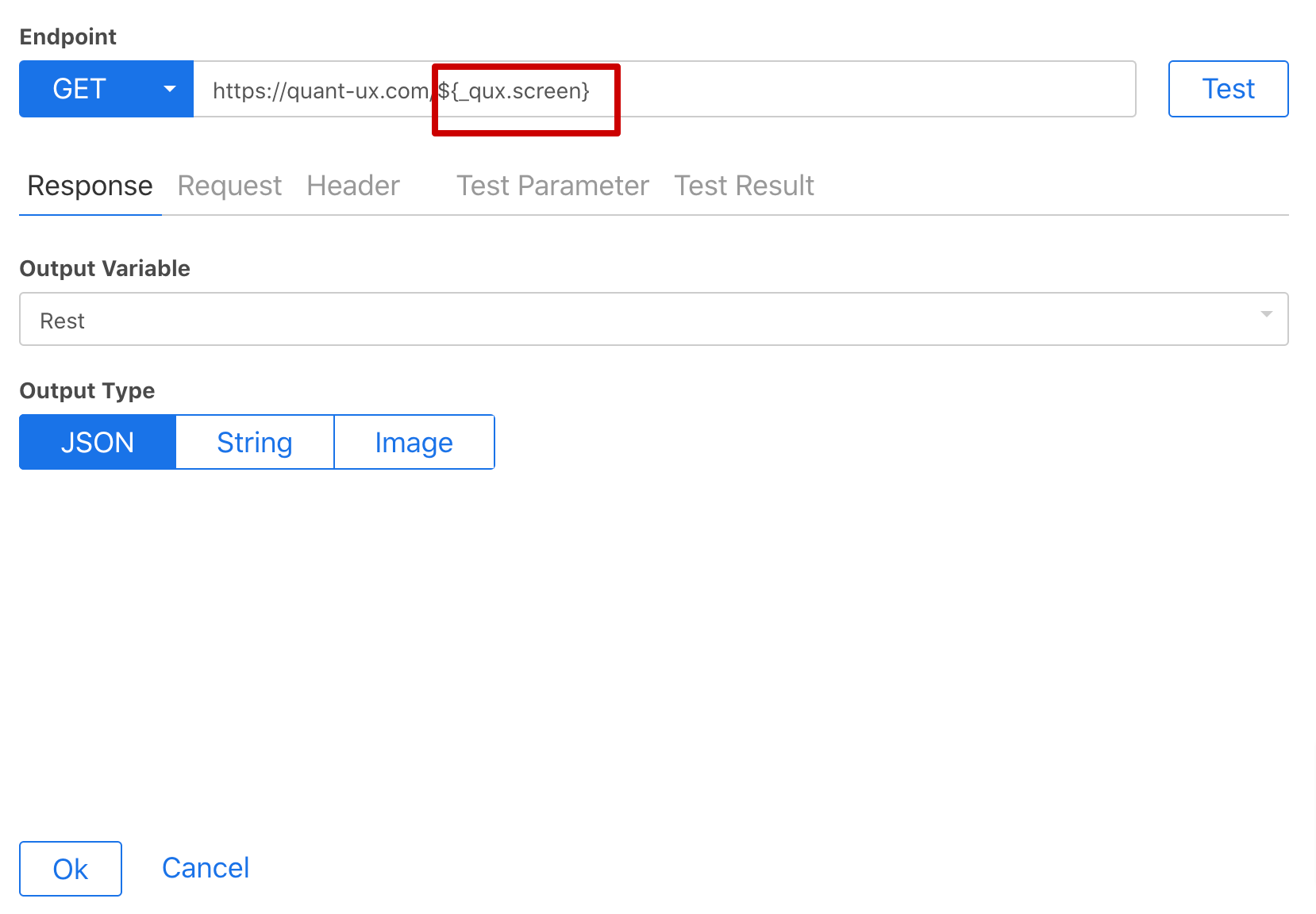Open the Test Result tab
The height and width of the screenshot is (914, 1316).
(x=743, y=186)
